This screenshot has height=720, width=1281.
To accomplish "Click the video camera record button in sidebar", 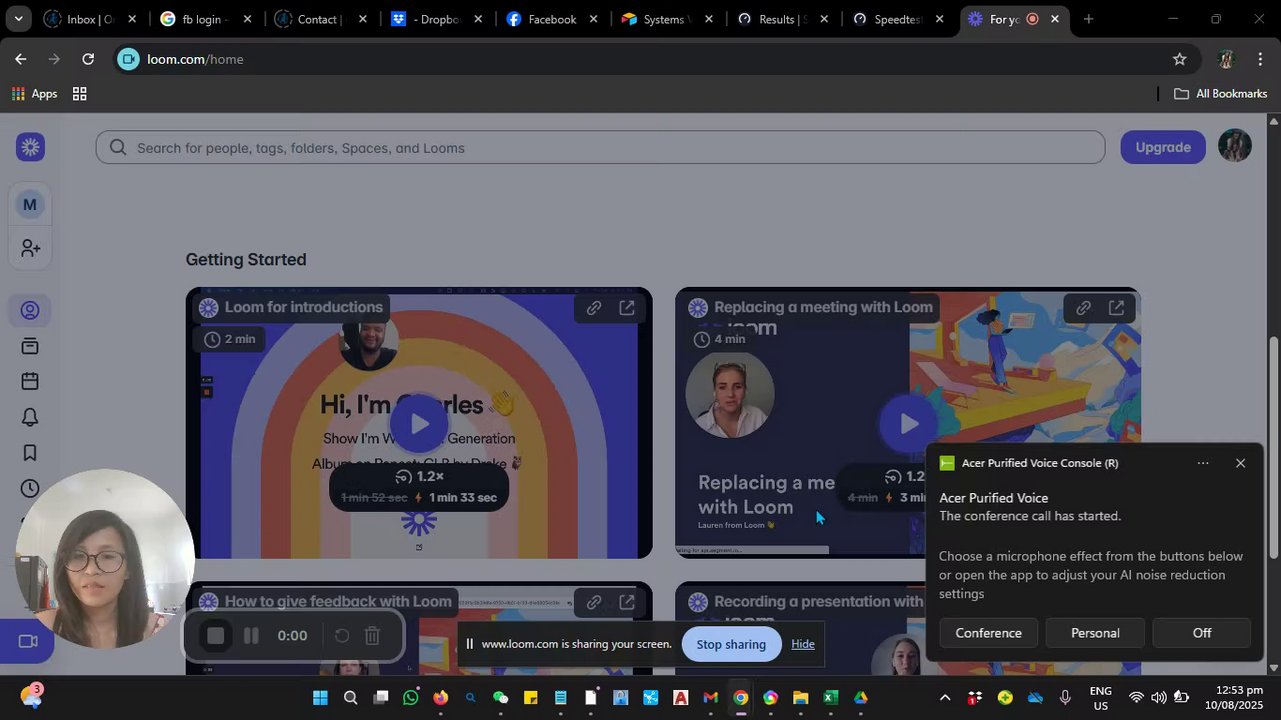I will (x=28, y=641).
